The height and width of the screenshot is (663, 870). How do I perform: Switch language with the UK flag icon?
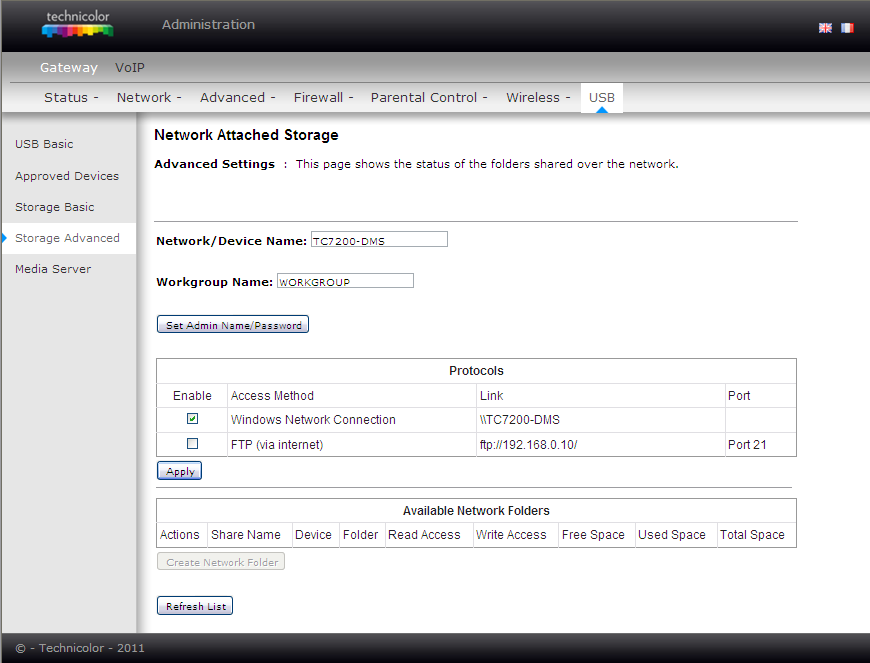[825, 28]
